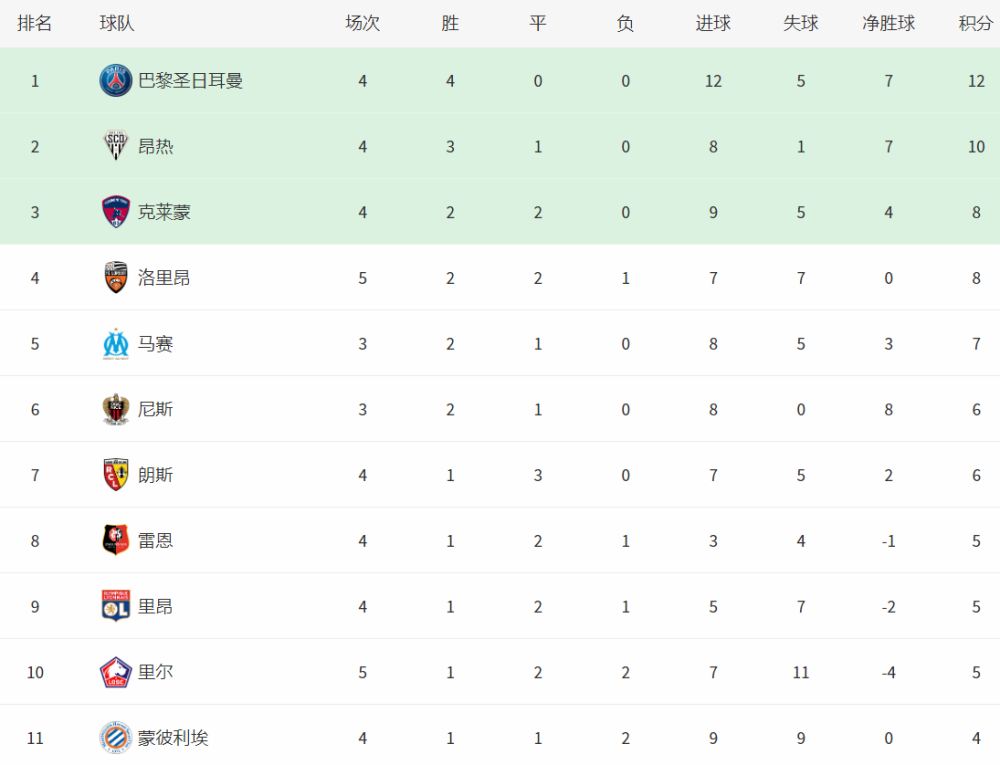1000x765 pixels.
Task: Sort by 积分 column header
Action: click(x=976, y=23)
